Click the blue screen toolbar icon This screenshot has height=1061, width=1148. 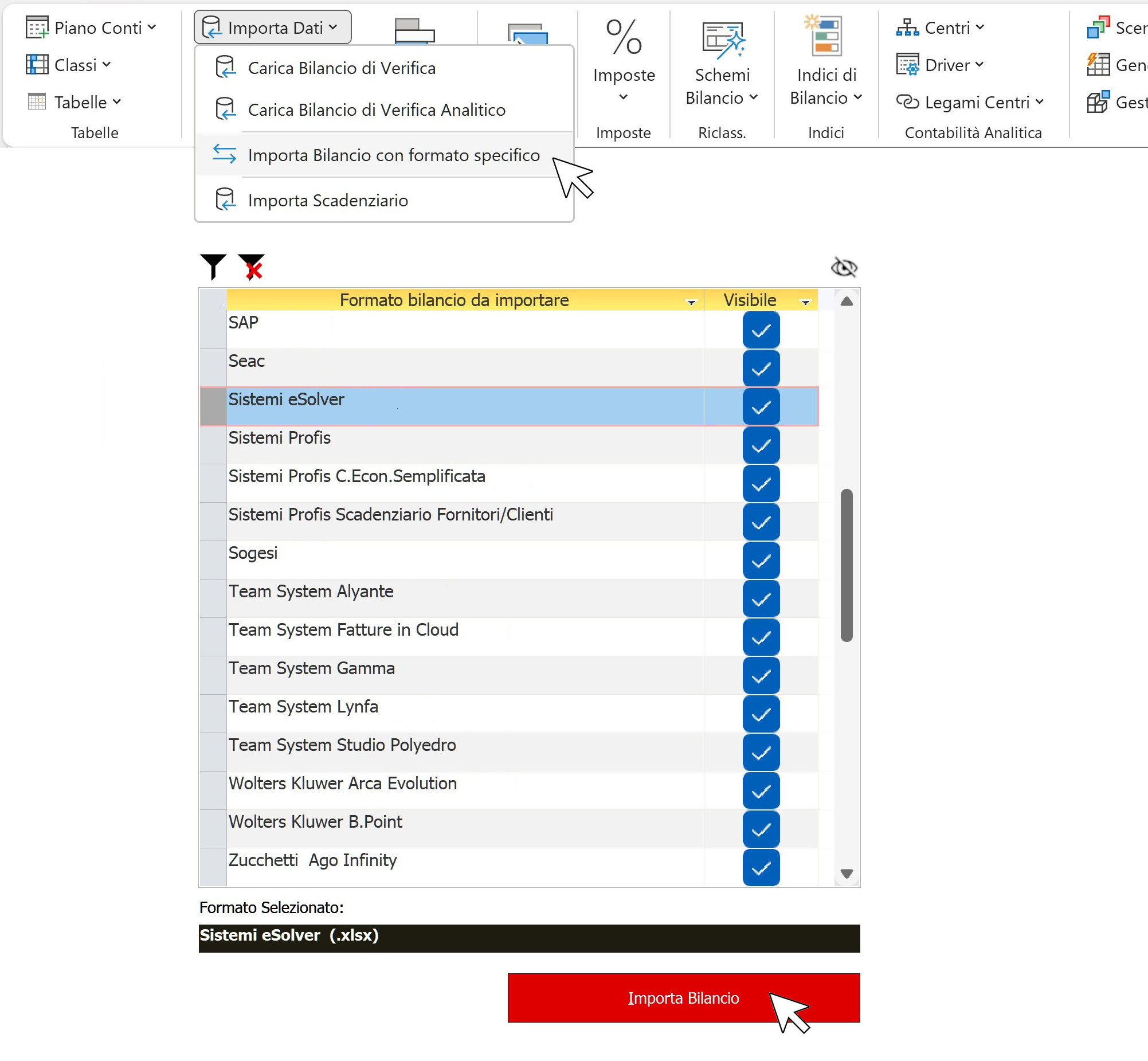click(x=528, y=33)
